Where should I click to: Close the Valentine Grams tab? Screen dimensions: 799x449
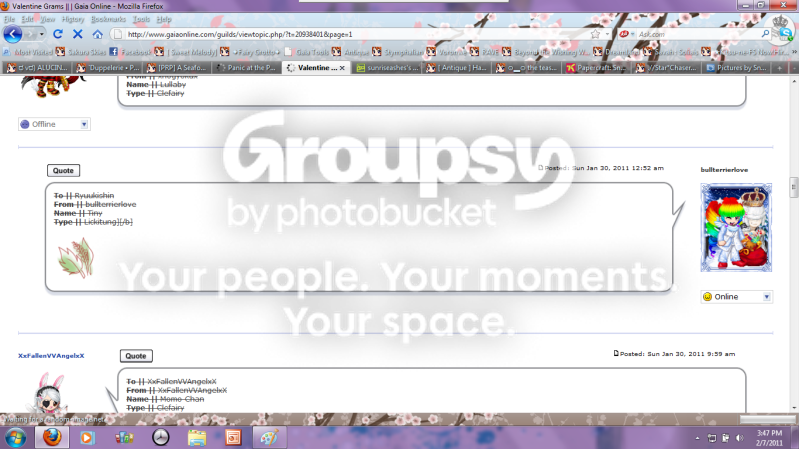(x=342, y=68)
